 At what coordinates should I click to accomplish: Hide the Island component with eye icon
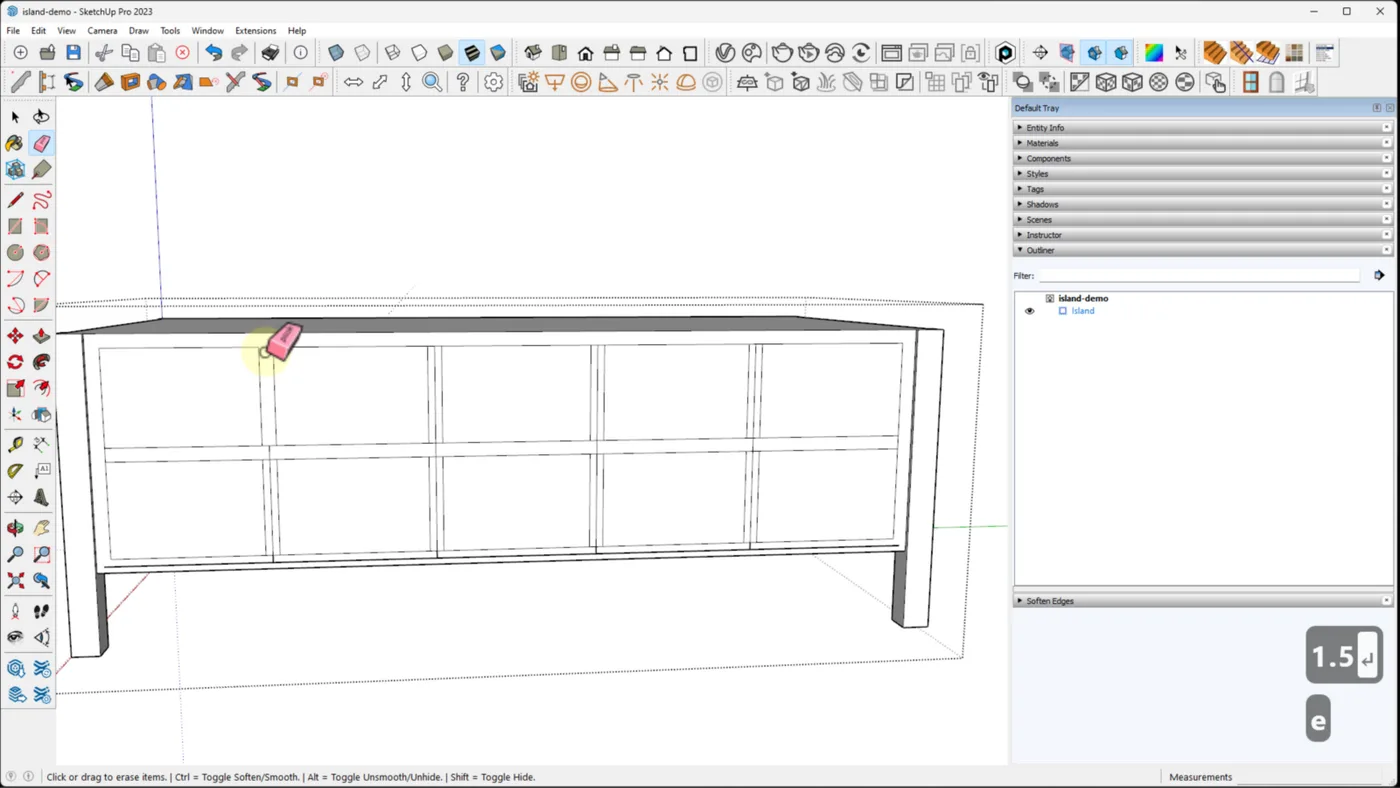tap(1029, 311)
